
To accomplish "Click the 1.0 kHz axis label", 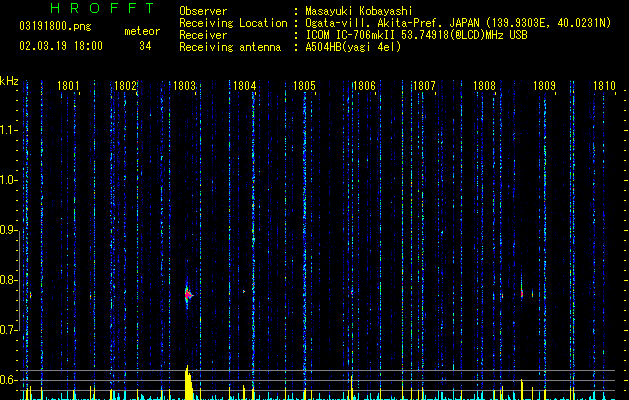I will click(8, 180).
